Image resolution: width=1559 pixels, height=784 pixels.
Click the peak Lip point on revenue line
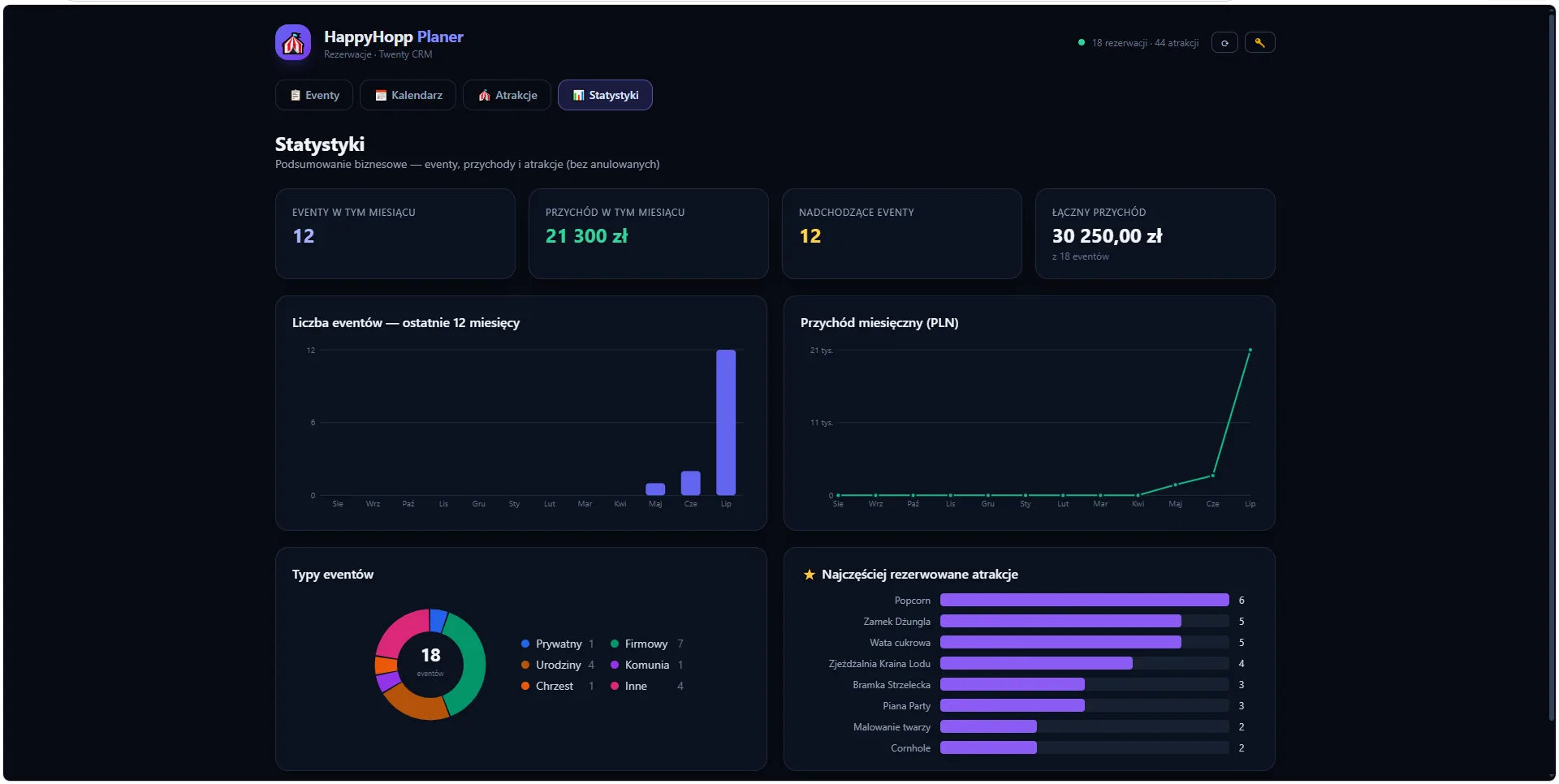coord(1250,350)
